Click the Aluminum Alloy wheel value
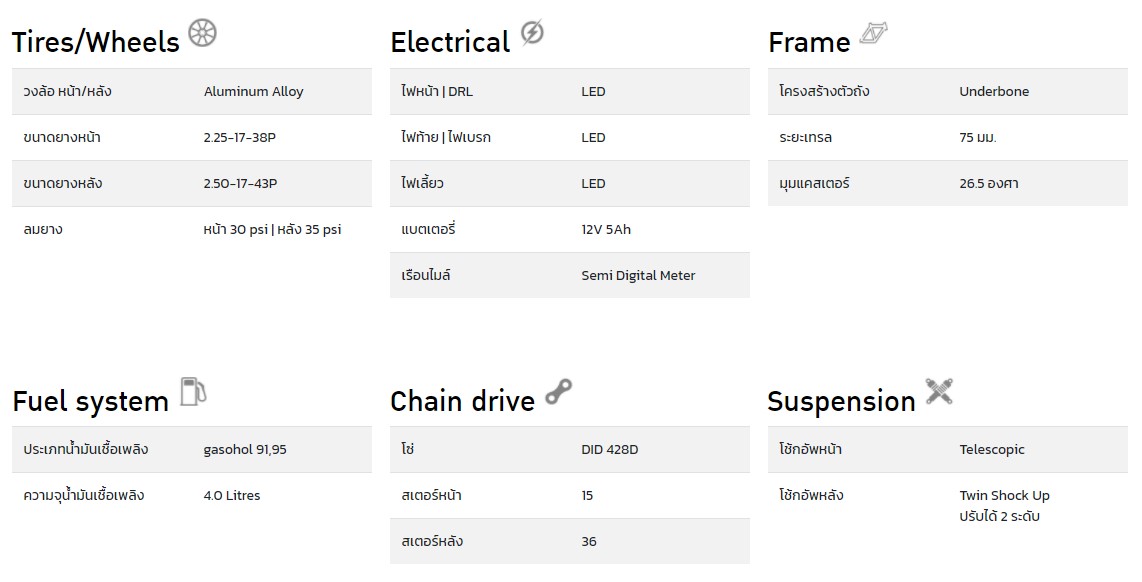1142x582 pixels. click(x=253, y=92)
